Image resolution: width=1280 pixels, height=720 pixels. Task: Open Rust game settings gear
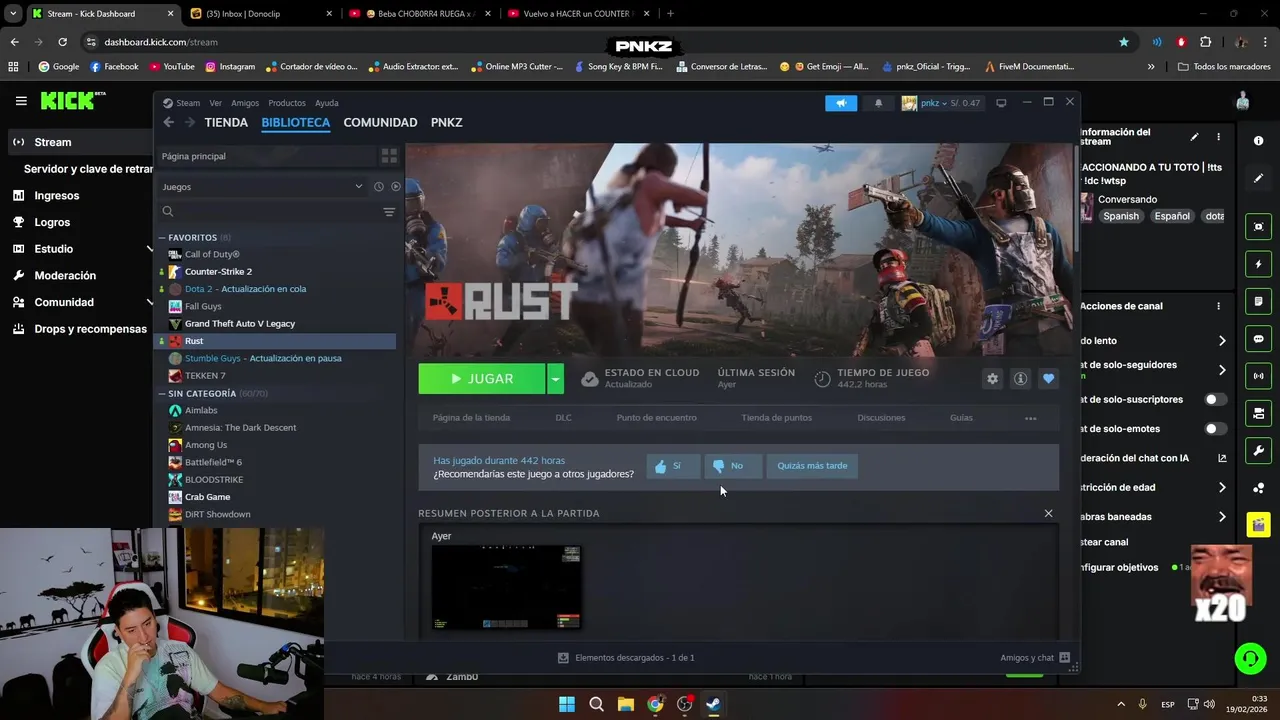(x=992, y=379)
